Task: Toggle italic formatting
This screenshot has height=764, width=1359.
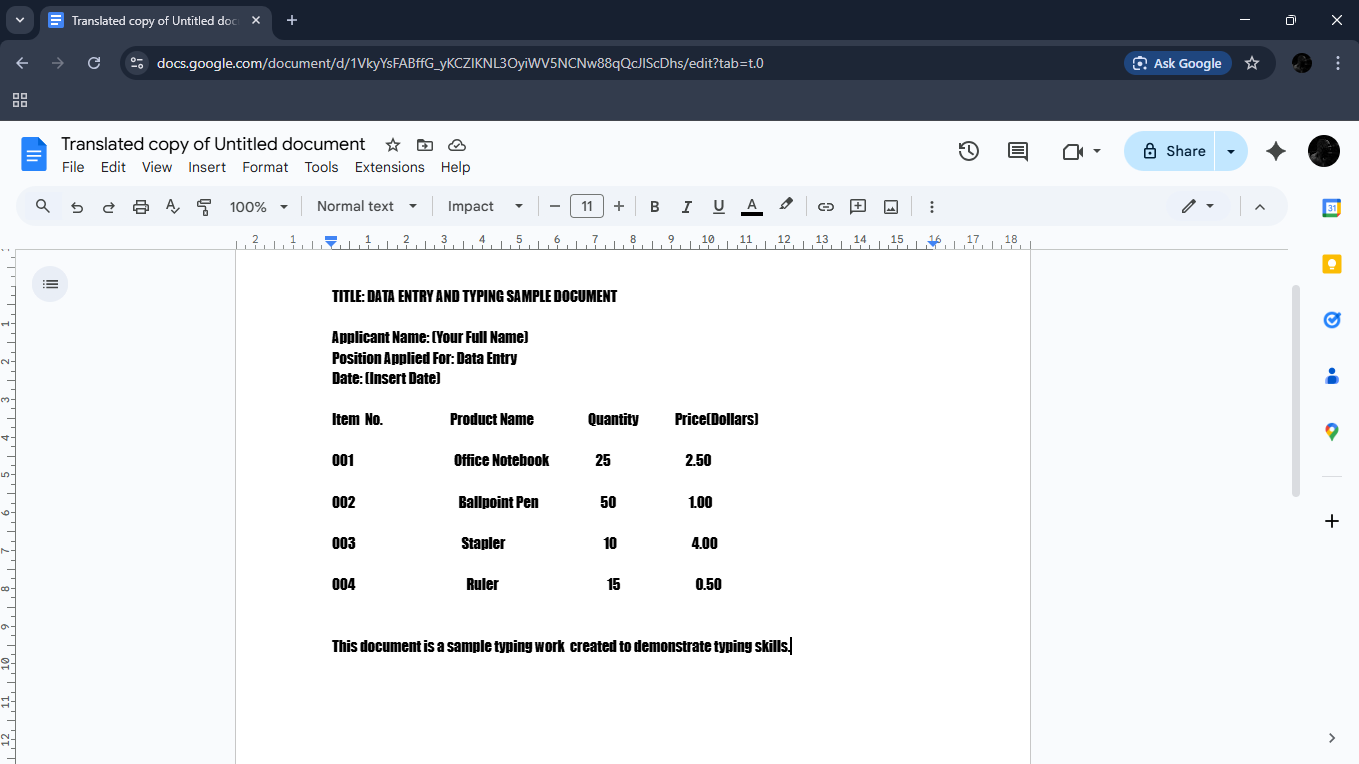Action: [687, 207]
